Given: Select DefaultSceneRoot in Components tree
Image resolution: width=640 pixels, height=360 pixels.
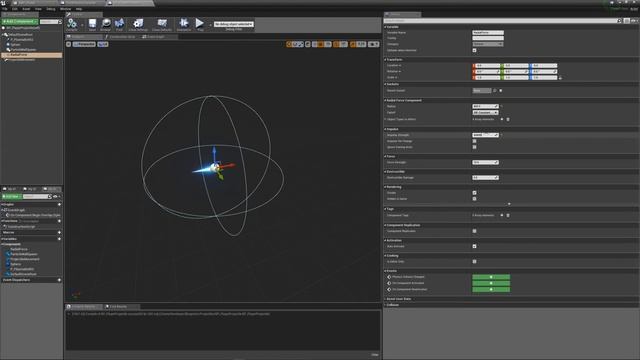Looking at the screenshot, I should point(20,35).
